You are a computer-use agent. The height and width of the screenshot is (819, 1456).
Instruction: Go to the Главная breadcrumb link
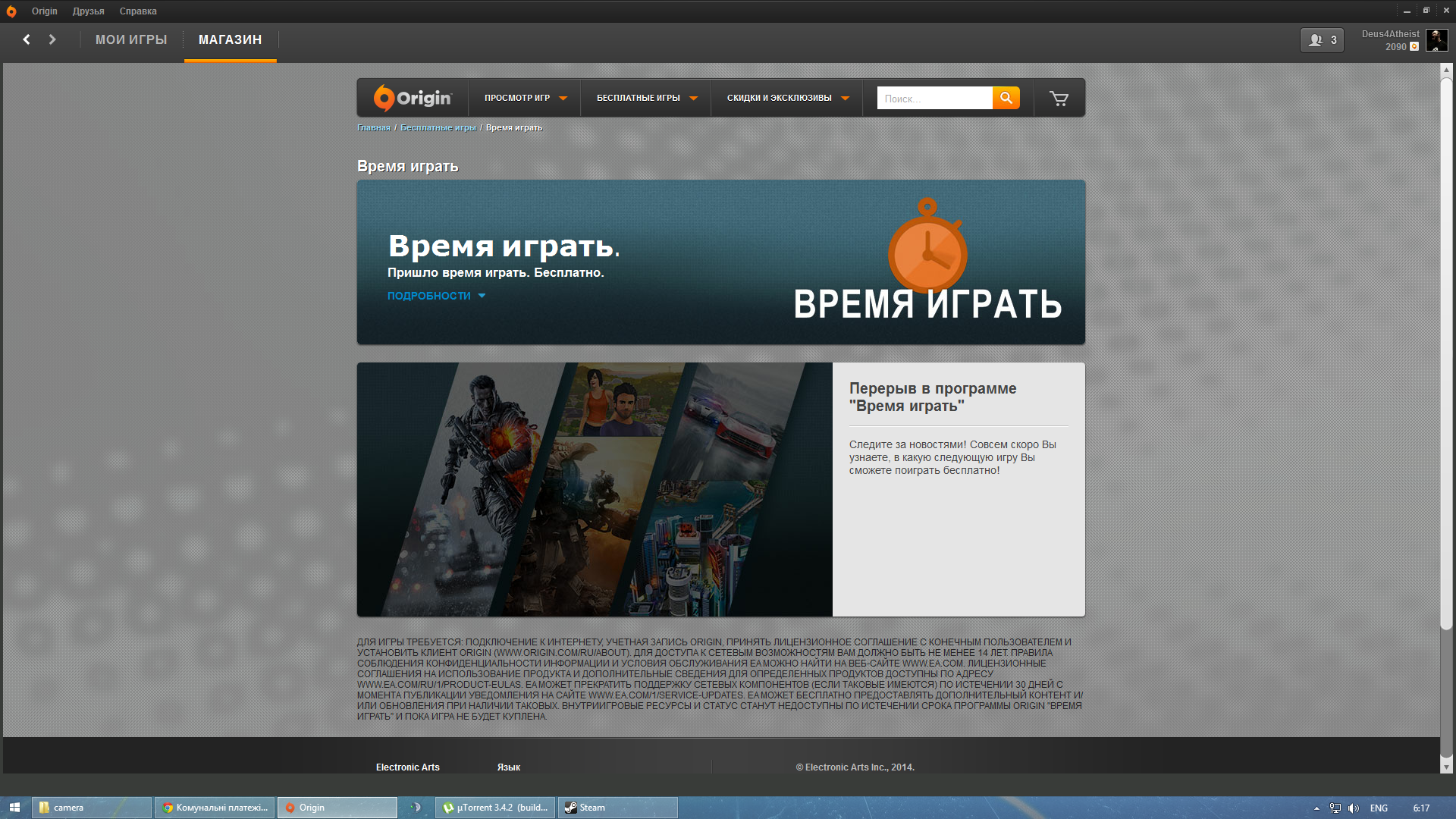click(374, 127)
